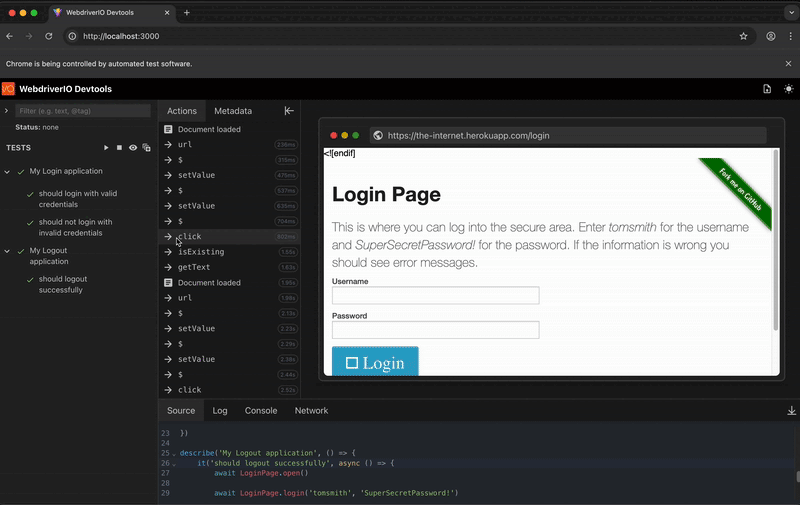
Task: Expand the filter options chevron
Action: click(x=6, y=111)
